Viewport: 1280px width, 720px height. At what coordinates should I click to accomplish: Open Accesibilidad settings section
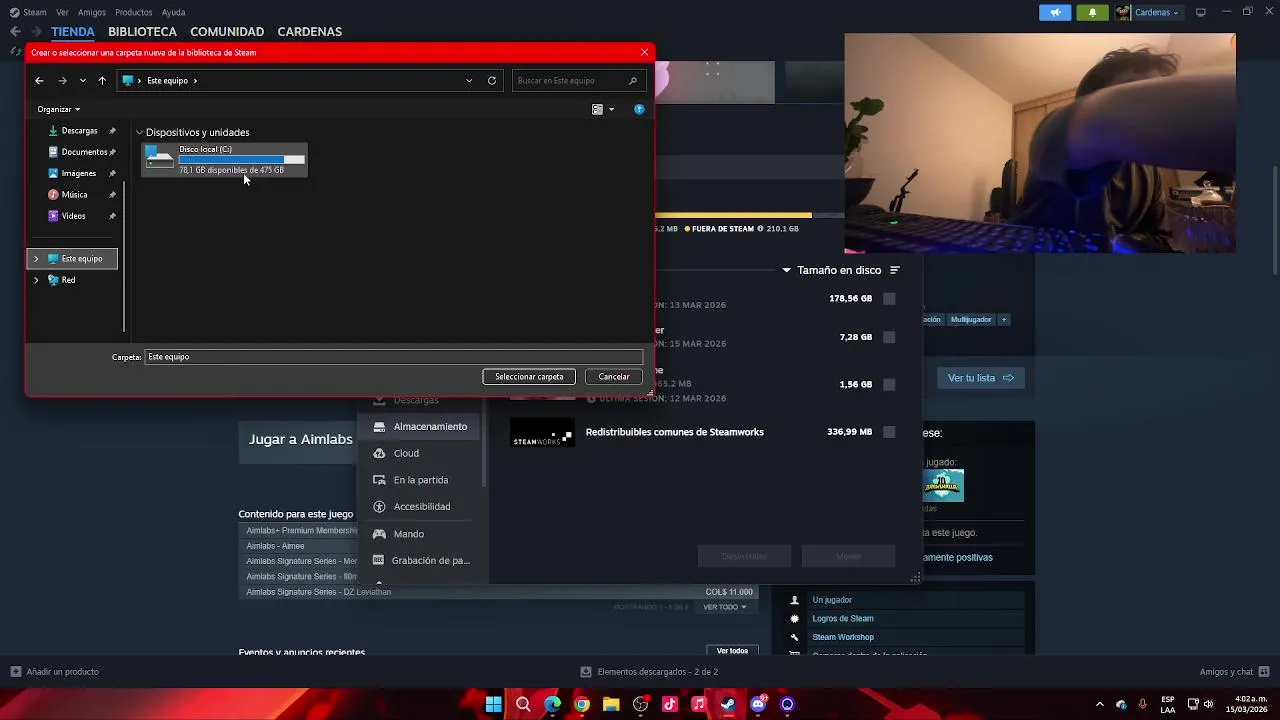(x=421, y=507)
